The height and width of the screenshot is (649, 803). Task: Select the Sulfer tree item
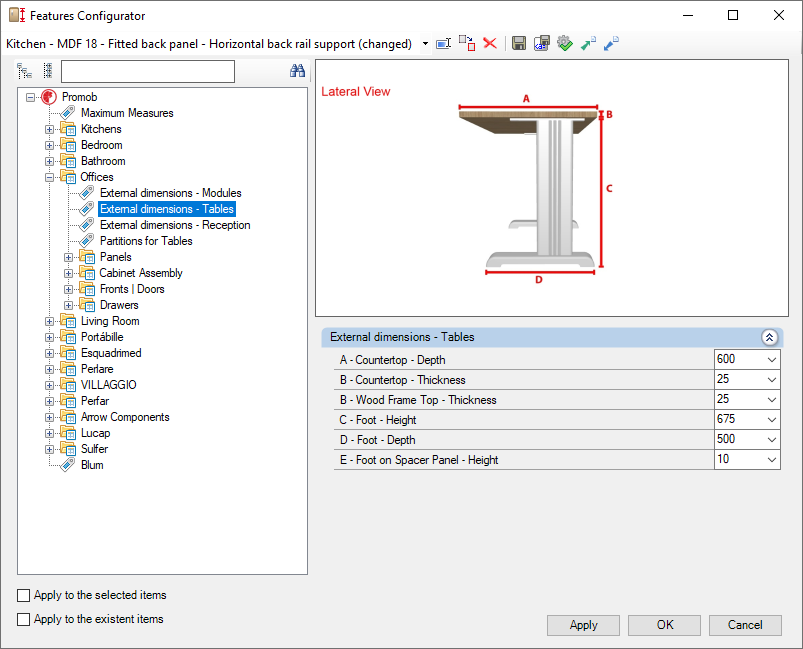(x=94, y=449)
